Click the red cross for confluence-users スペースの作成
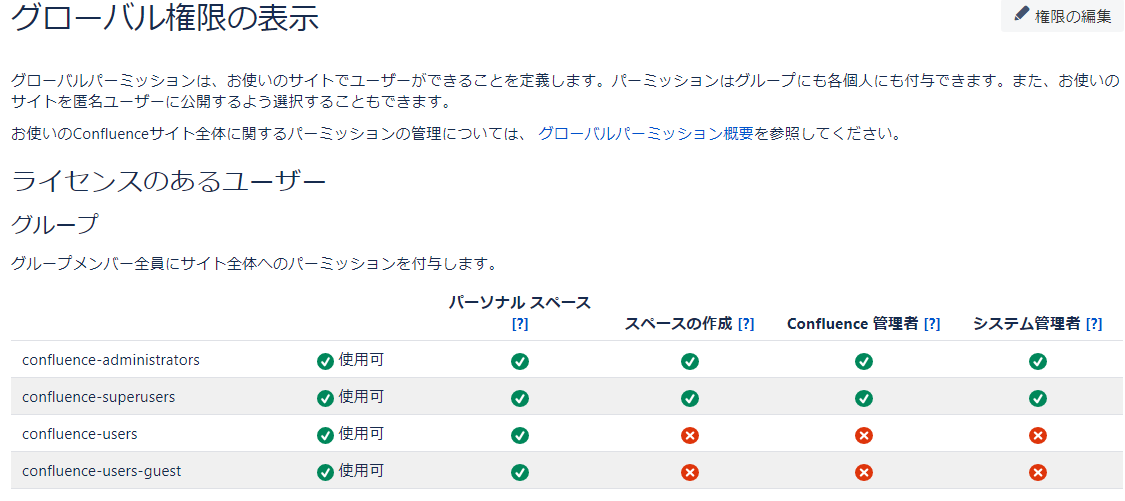The image size is (1125, 501). [689, 435]
